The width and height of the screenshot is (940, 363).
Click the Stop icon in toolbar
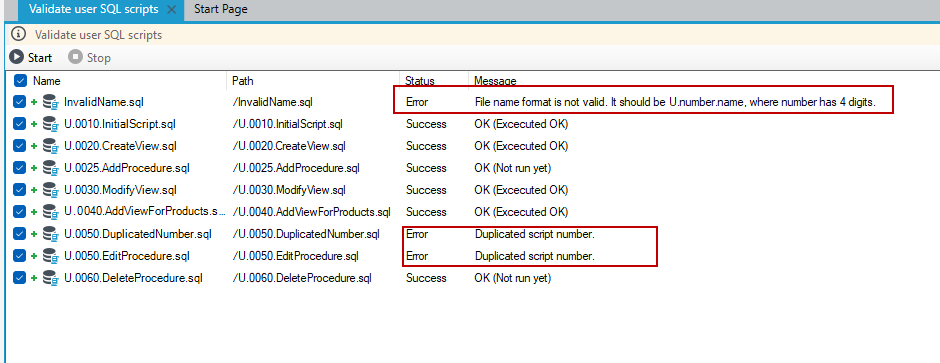(75, 58)
